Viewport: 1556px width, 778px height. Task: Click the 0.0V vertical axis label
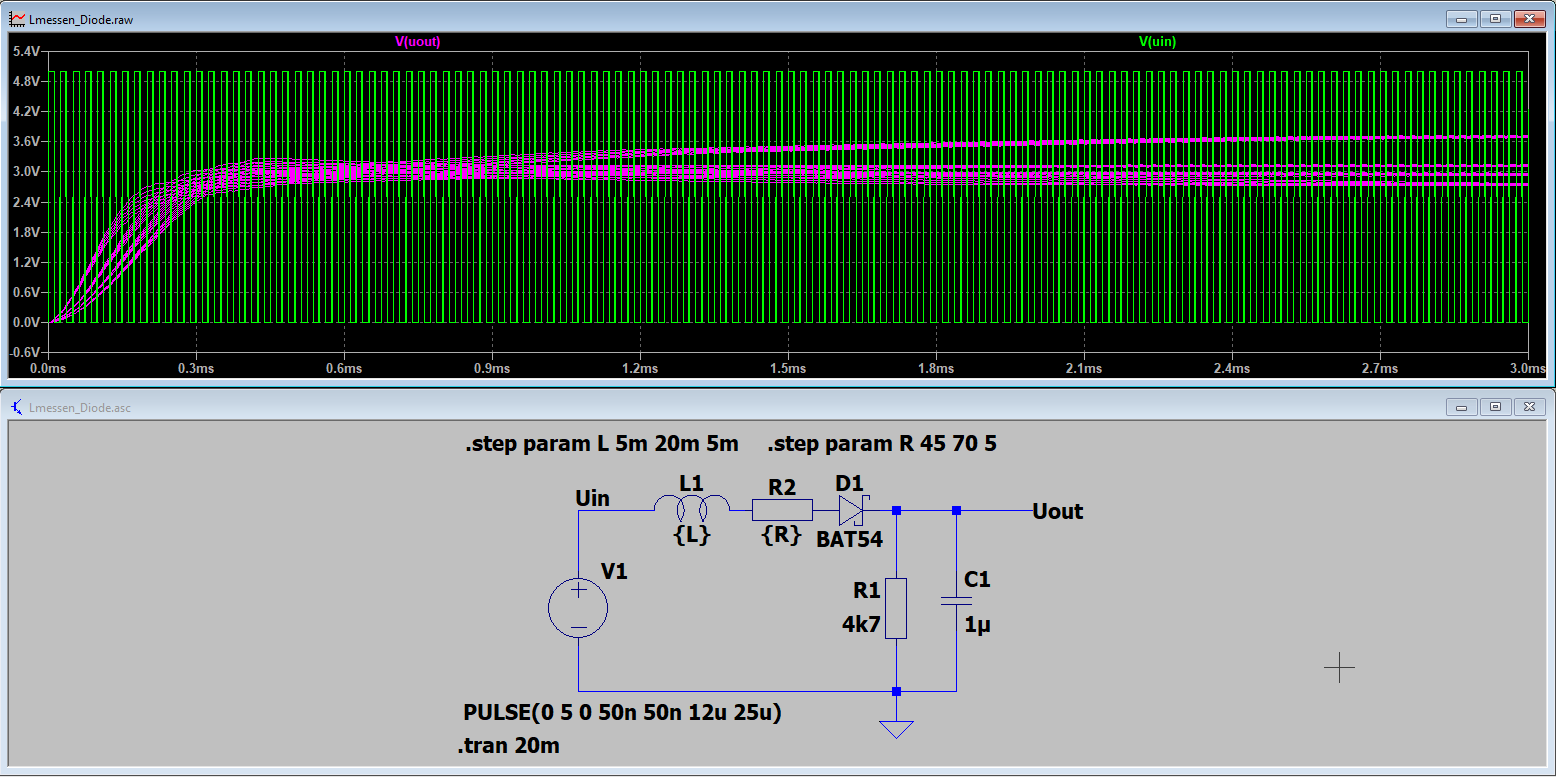click(x=25, y=322)
